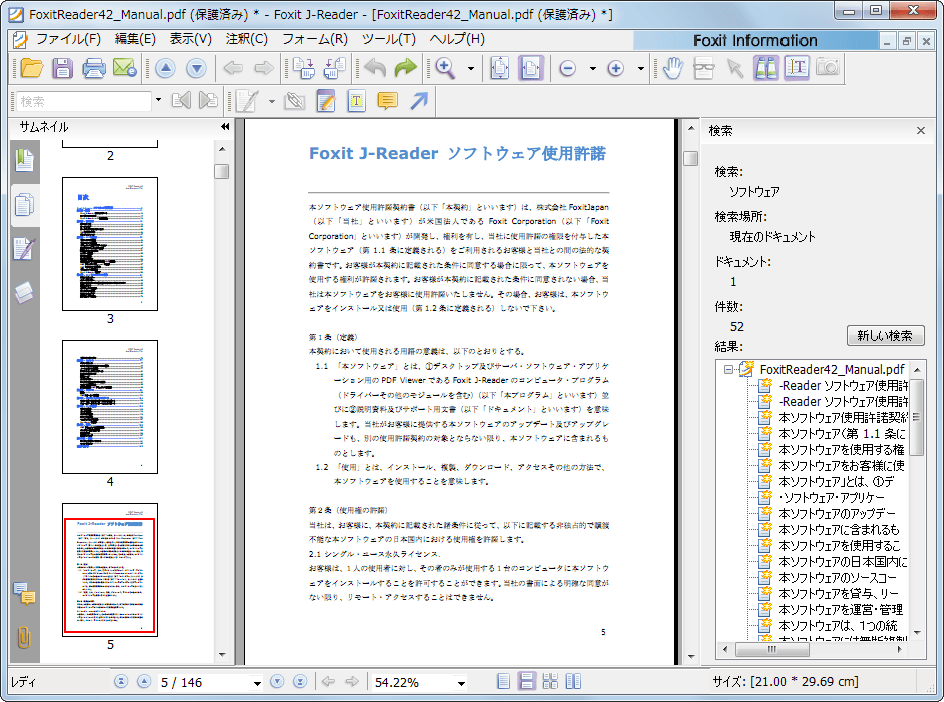The width and height of the screenshot is (944, 702).
Task: Select the Hand tool
Action: [x=672, y=68]
